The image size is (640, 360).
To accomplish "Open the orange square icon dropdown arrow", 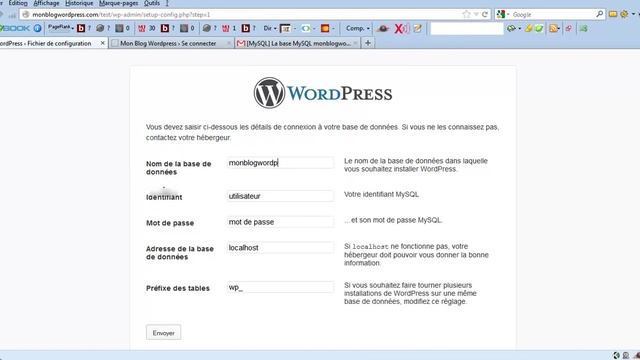I will pyautogui.click(x=333, y=29).
